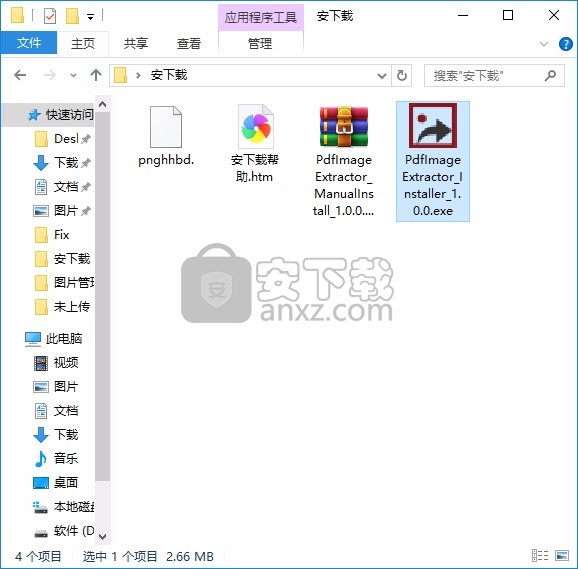Refresh the 安下载 folder view
The width and height of the screenshot is (578, 569).
coord(401,76)
